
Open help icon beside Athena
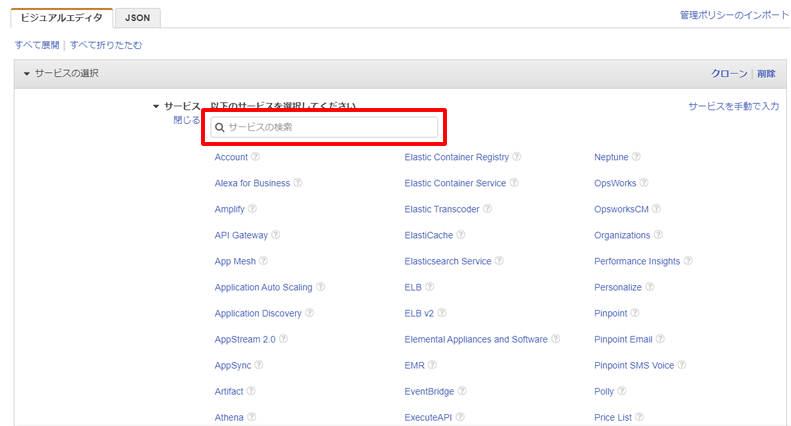click(x=252, y=417)
